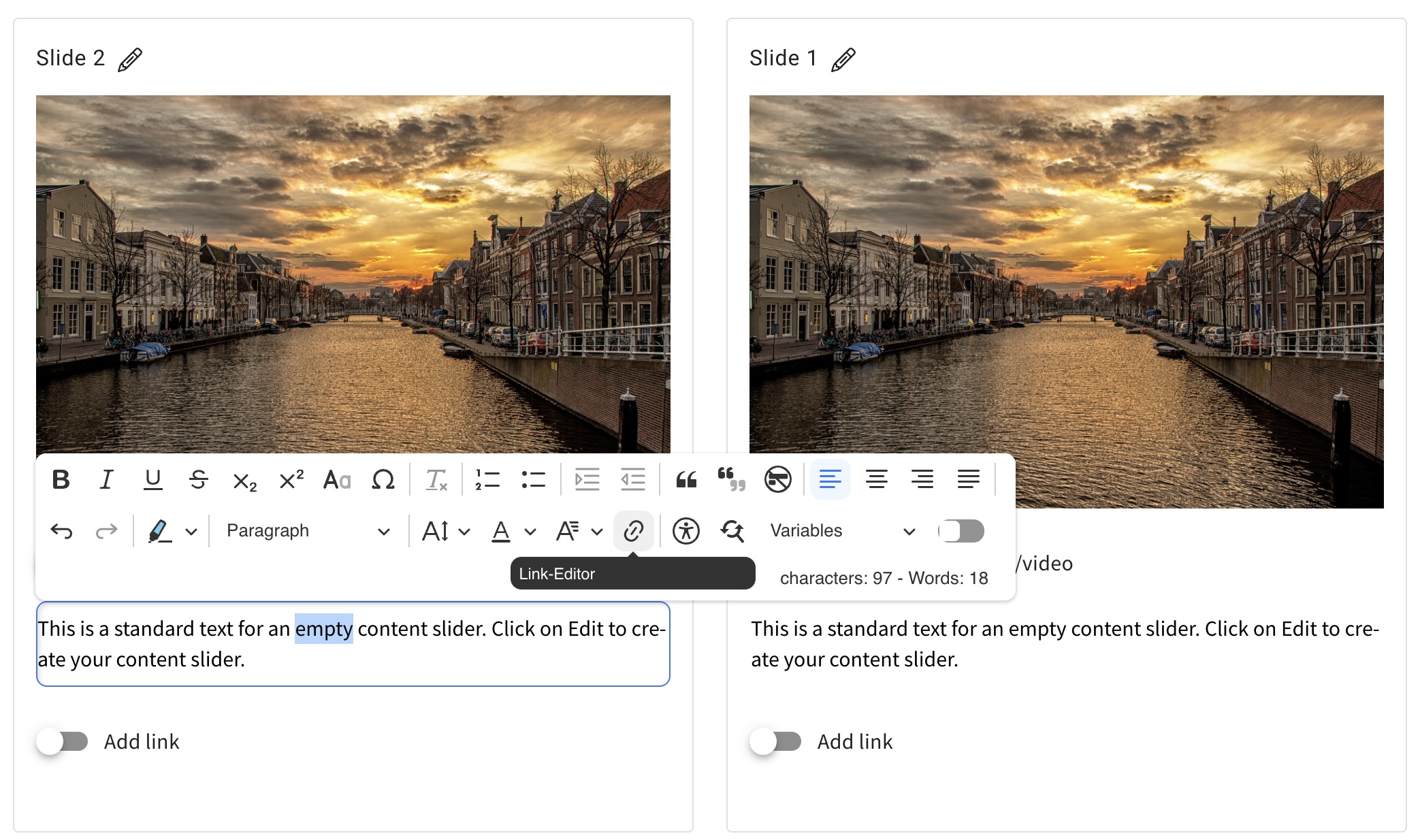
Task: Insert a special character (Omega)
Action: (x=383, y=480)
